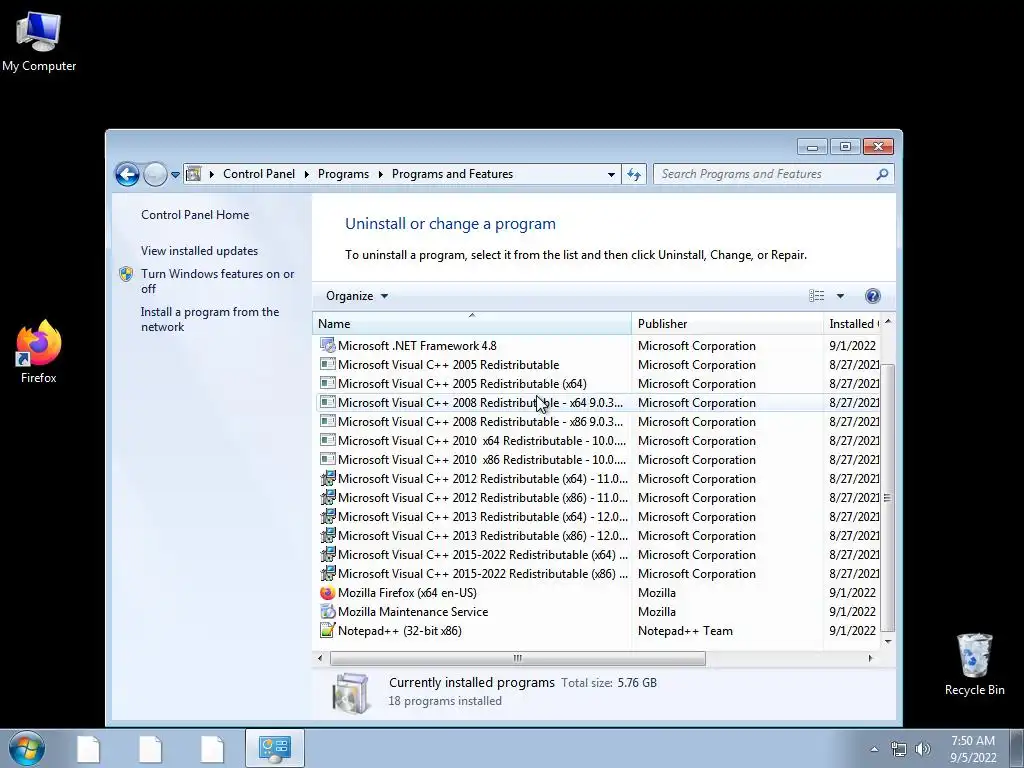
Task: Click 9/1/2022 date for .NET Framework
Action: coord(852,345)
